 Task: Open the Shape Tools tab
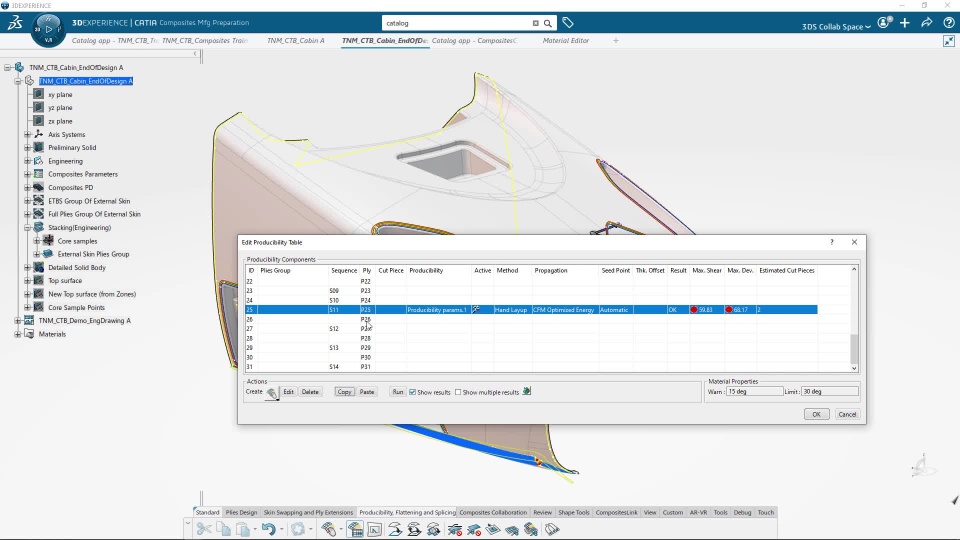tap(574, 512)
